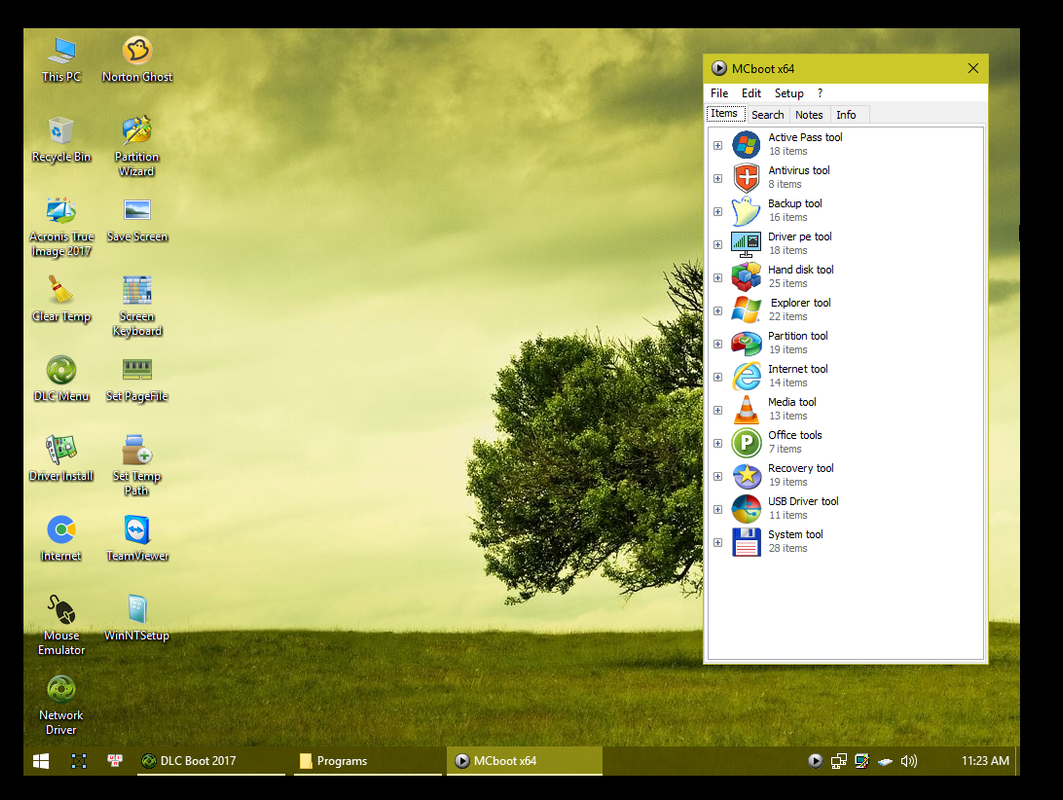Select the WinNTSetup desktop icon

137,618
